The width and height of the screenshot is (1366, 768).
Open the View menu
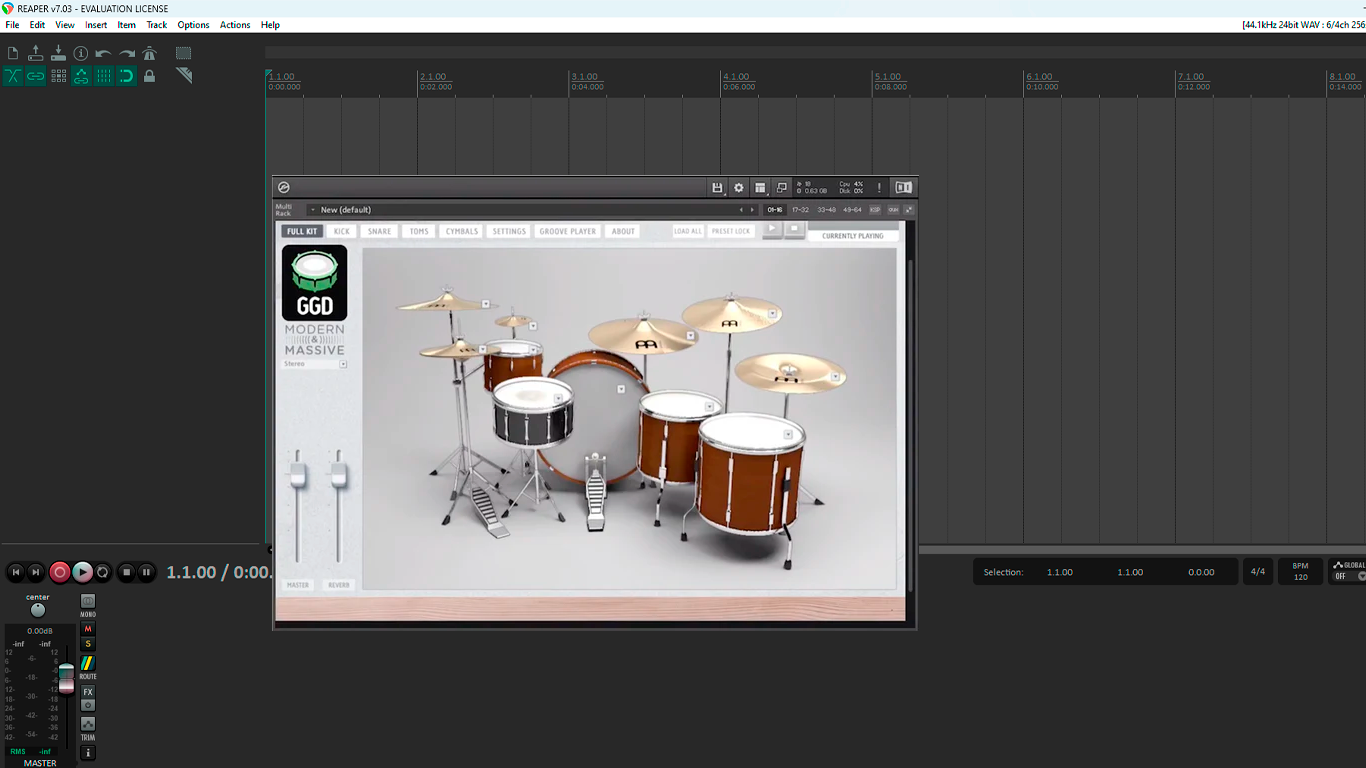point(65,25)
